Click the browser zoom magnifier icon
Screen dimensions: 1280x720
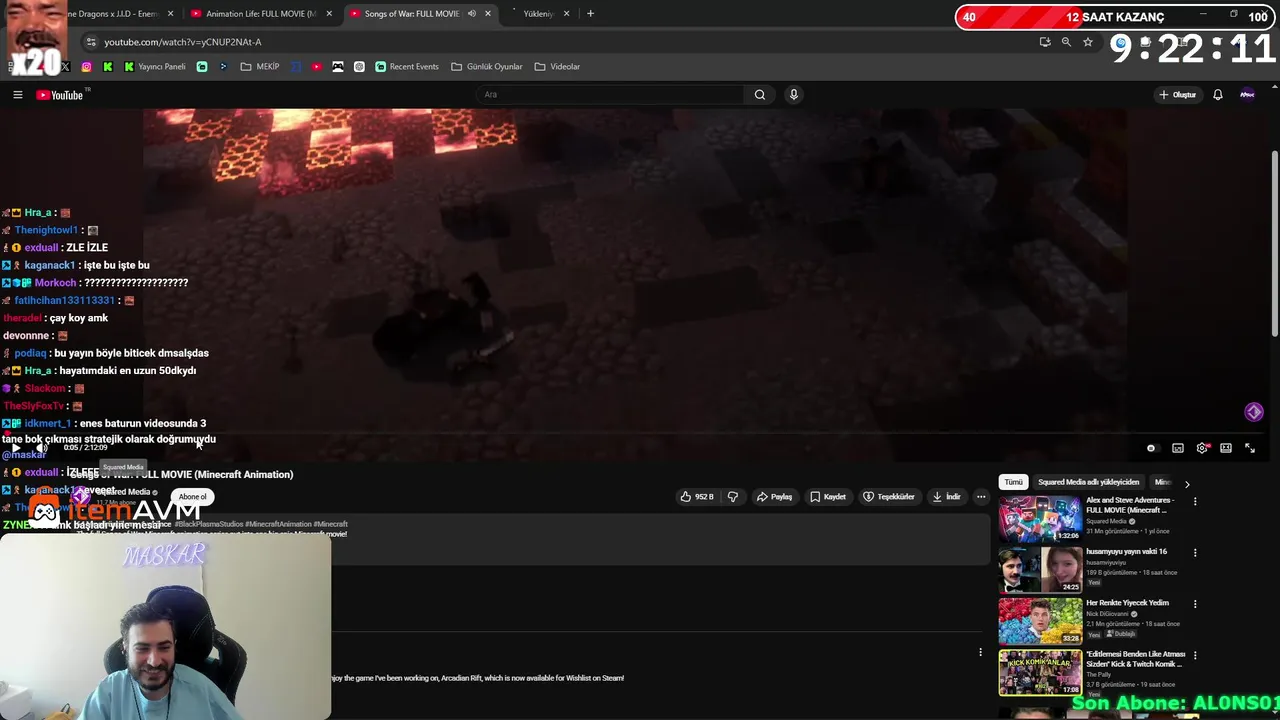pyautogui.click(x=1066, y=42)
